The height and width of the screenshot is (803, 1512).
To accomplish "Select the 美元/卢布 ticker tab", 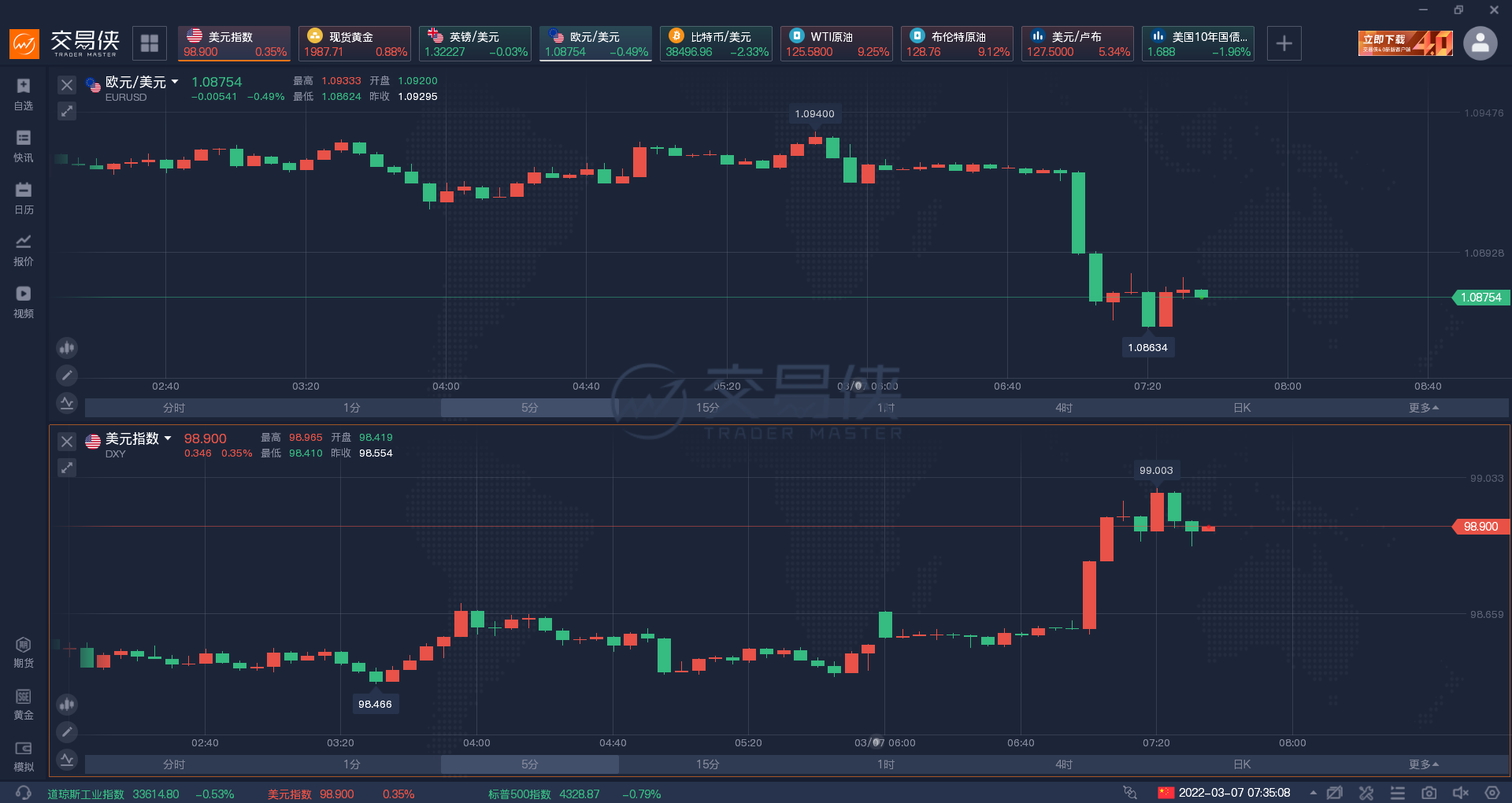I will click(x=1077, y=43).
